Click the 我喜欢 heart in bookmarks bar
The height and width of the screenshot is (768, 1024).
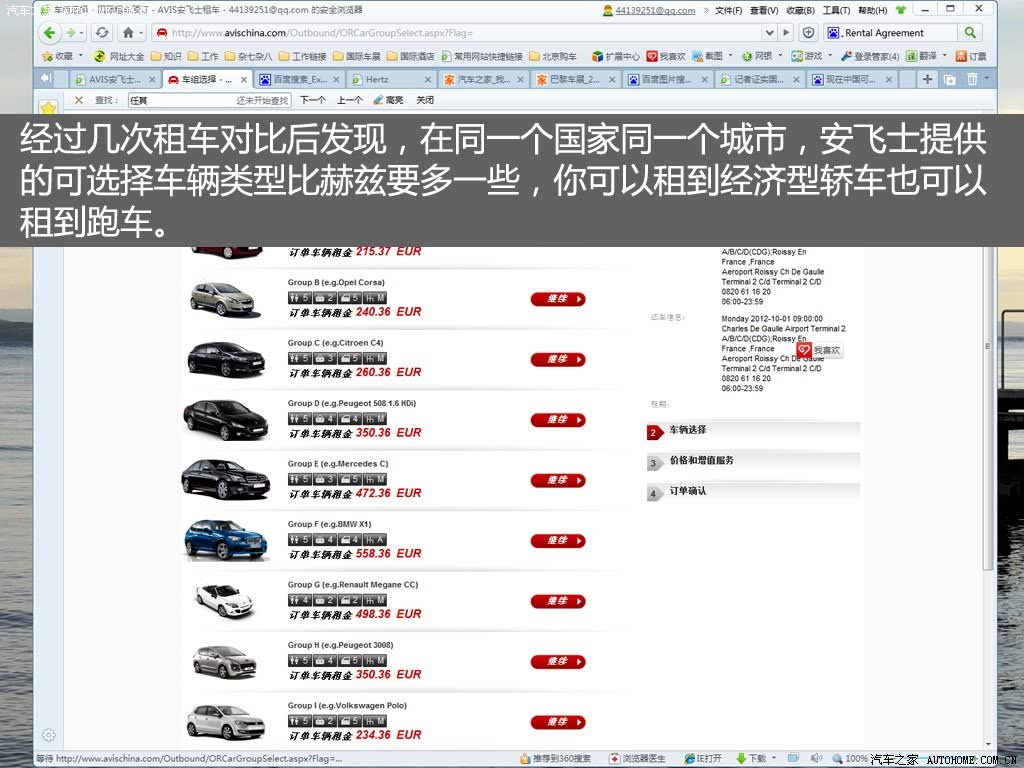pyautogui.click(x=665, y=56)
